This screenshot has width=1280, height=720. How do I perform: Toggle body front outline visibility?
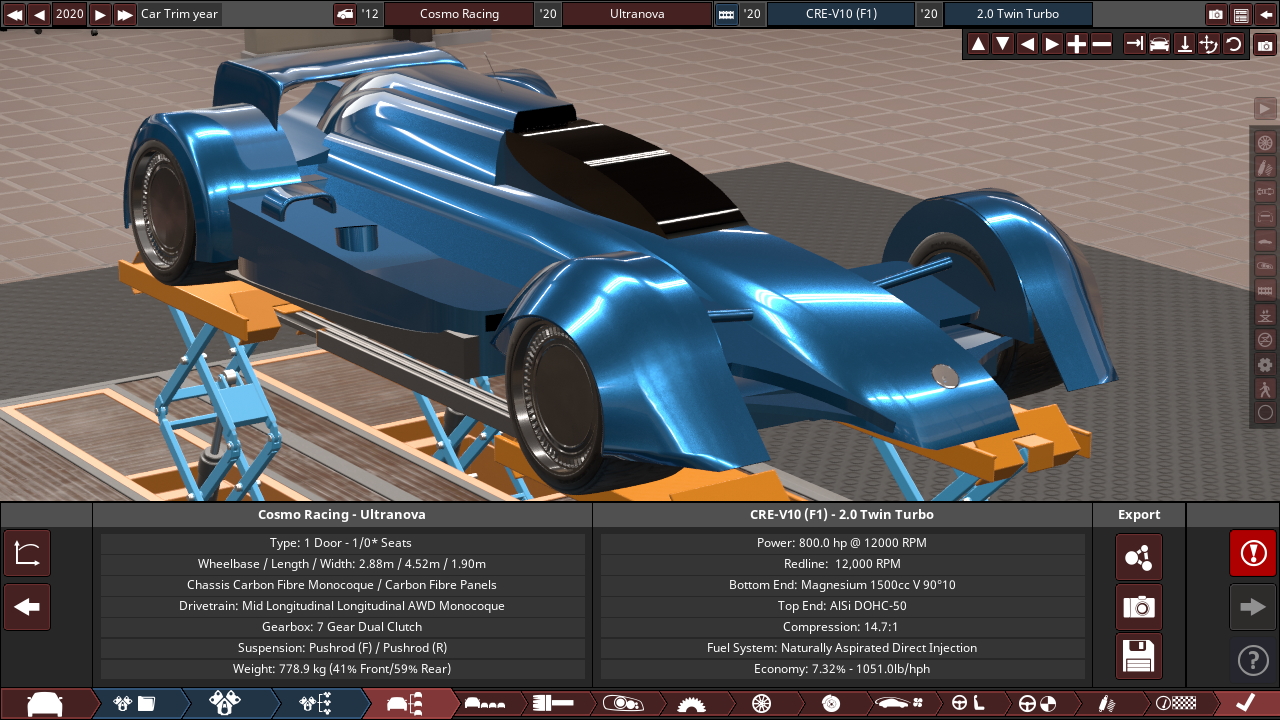pos(1265,217)
